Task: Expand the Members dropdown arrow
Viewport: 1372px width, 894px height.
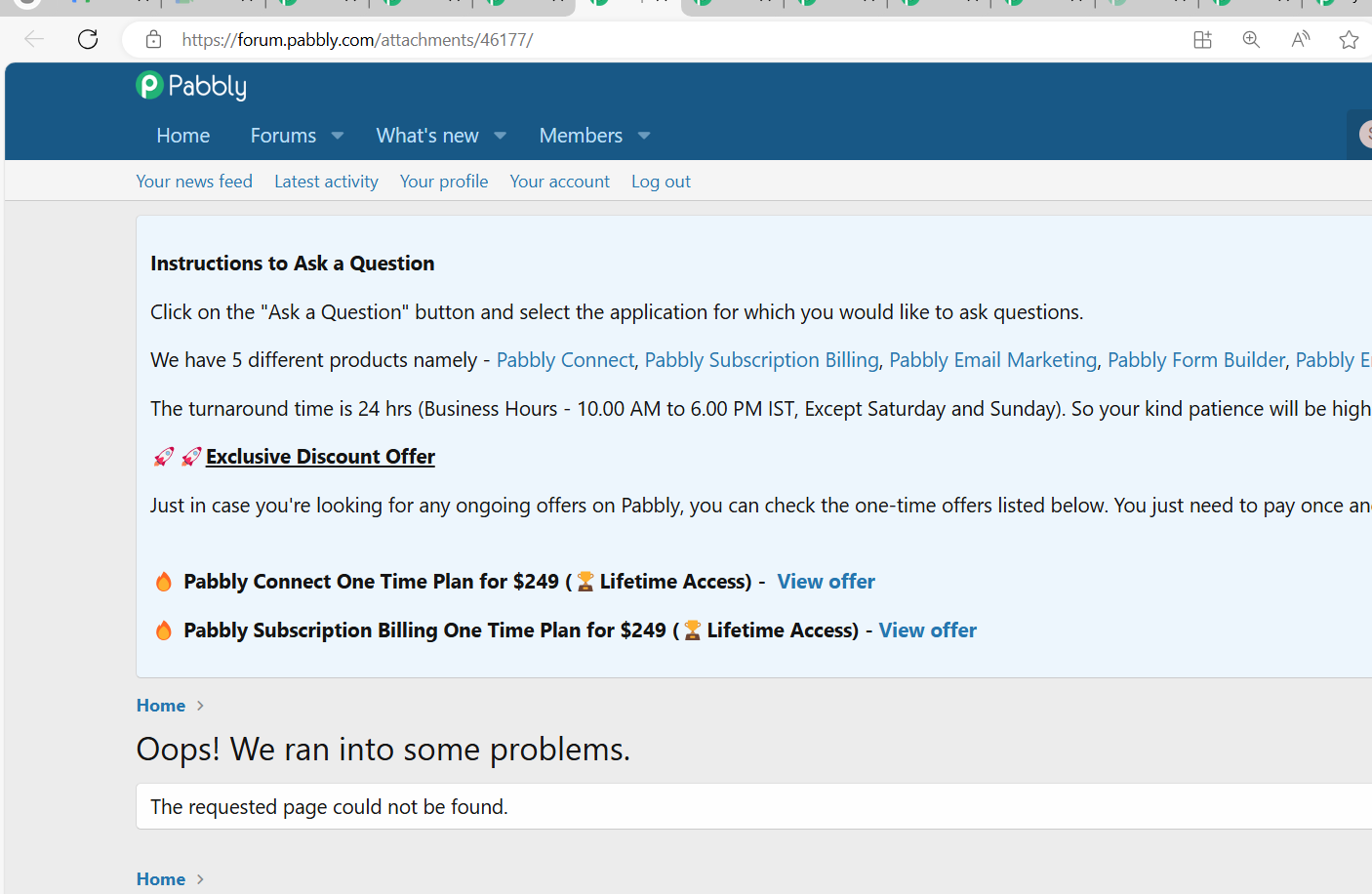Action: [x=644, y=136]
